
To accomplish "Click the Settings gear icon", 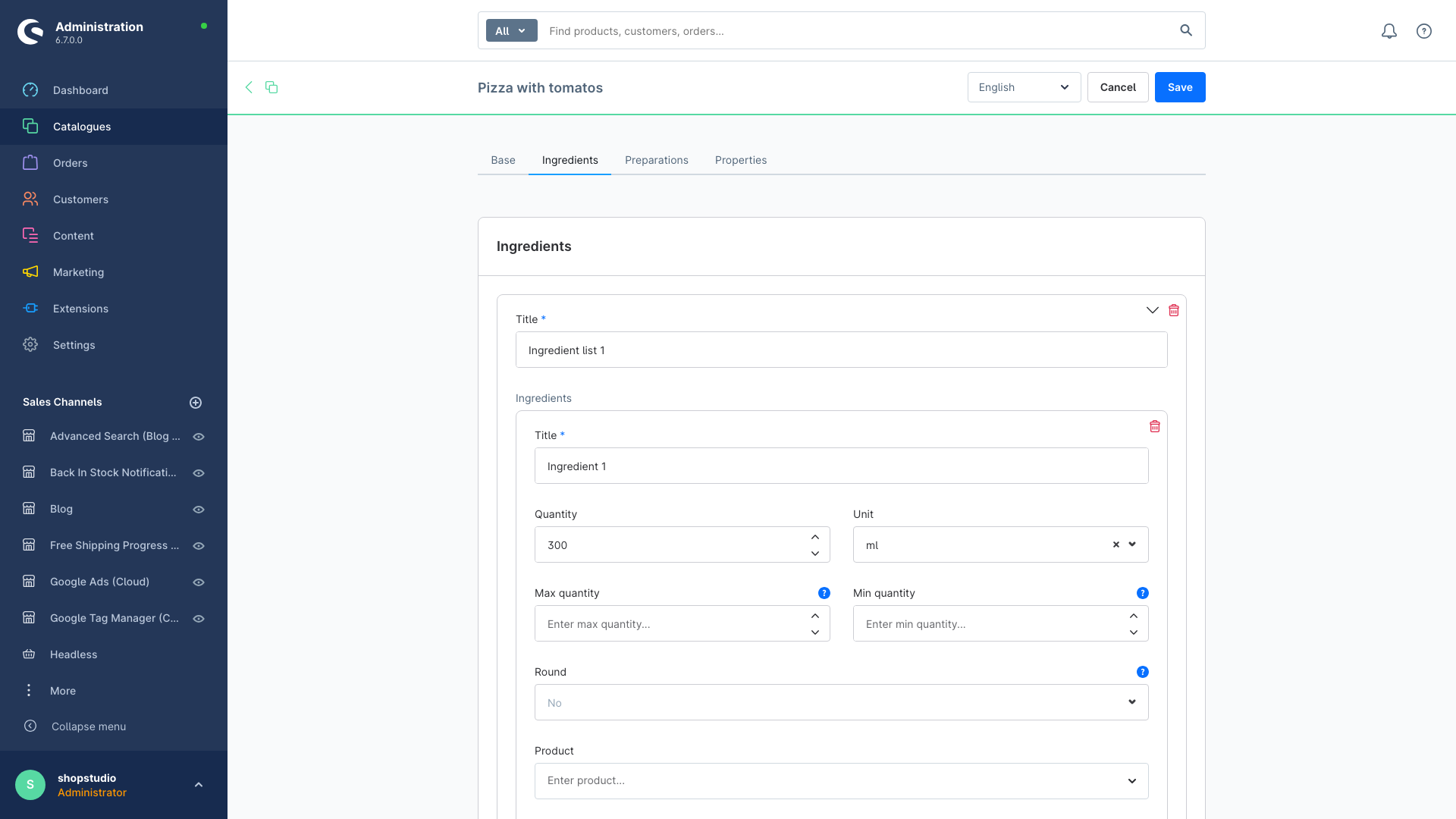I will [30, 344].
